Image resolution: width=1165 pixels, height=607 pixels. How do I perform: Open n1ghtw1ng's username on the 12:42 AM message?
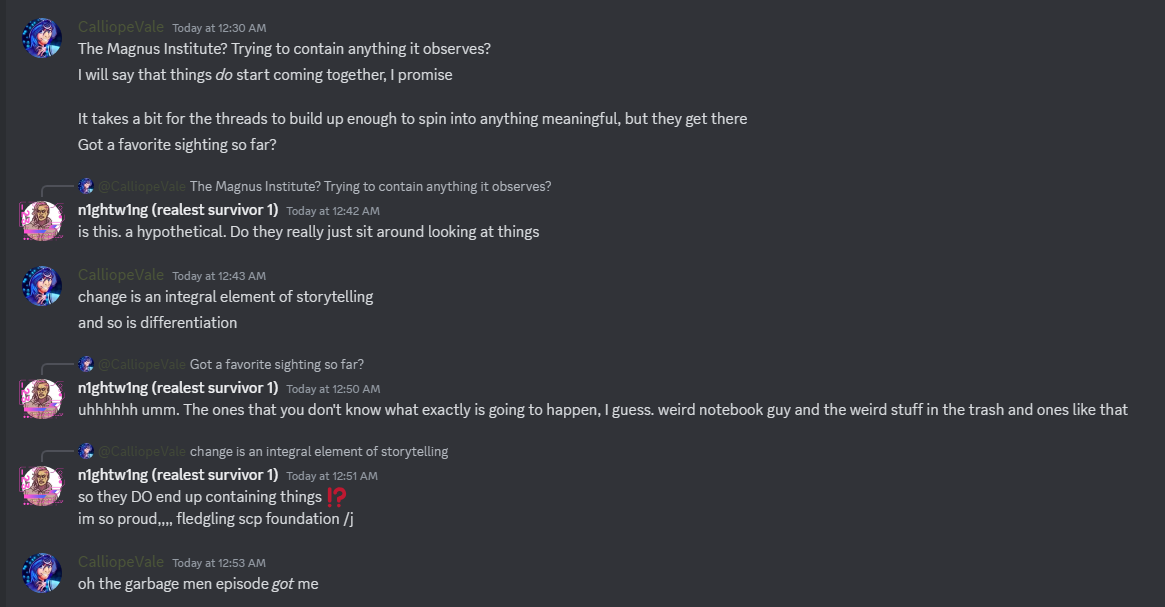[x=178, y=210]
